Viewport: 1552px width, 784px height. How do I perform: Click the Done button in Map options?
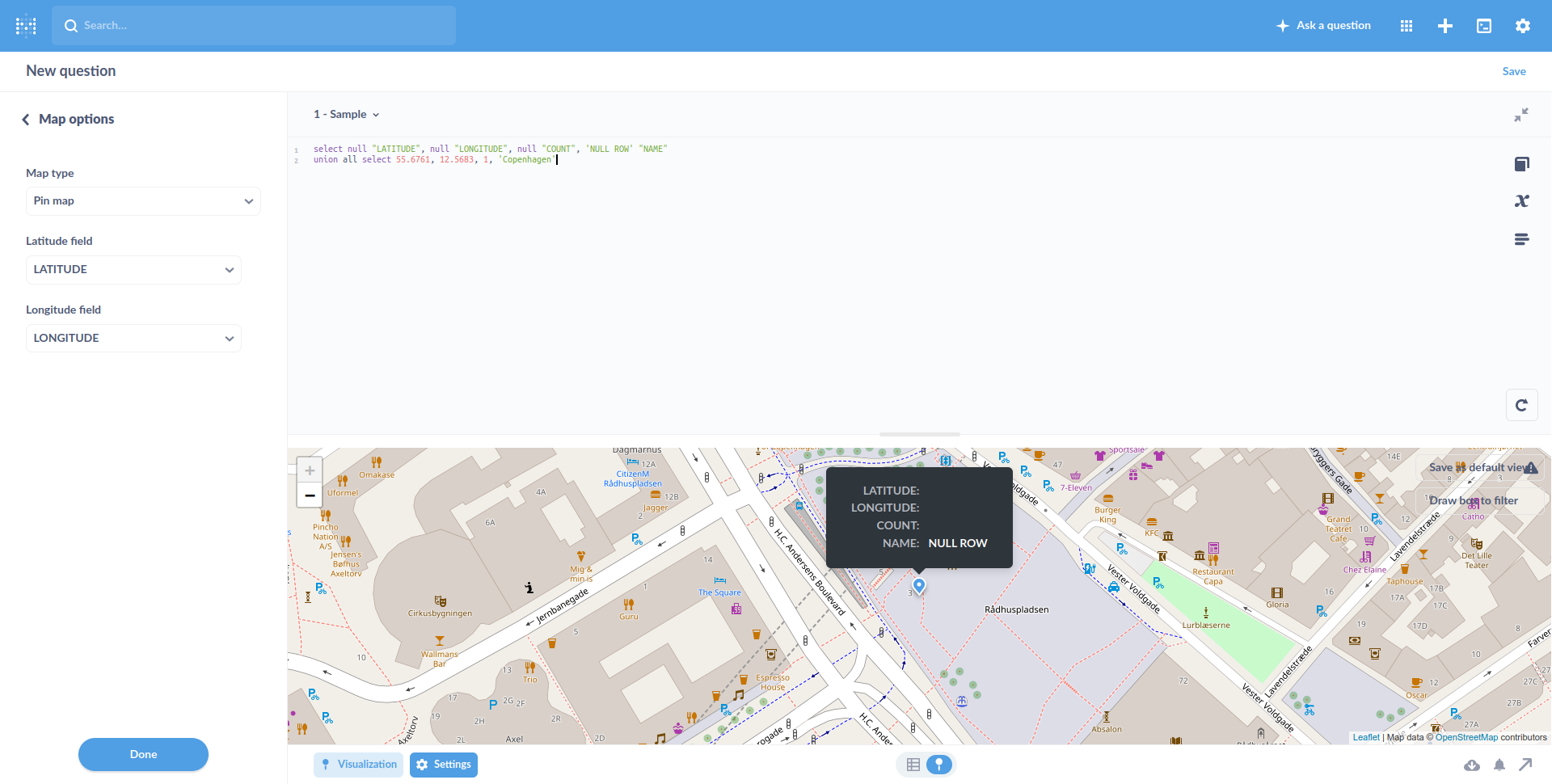[x=143, y=754]
